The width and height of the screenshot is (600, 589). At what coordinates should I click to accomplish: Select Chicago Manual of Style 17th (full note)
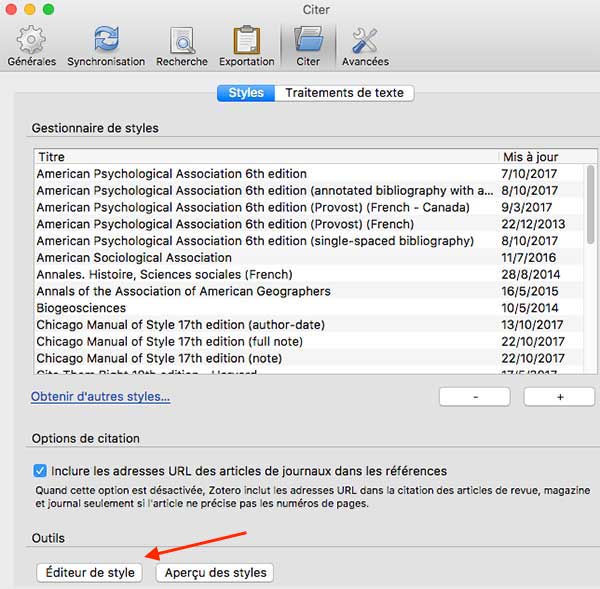coord(308,341)
